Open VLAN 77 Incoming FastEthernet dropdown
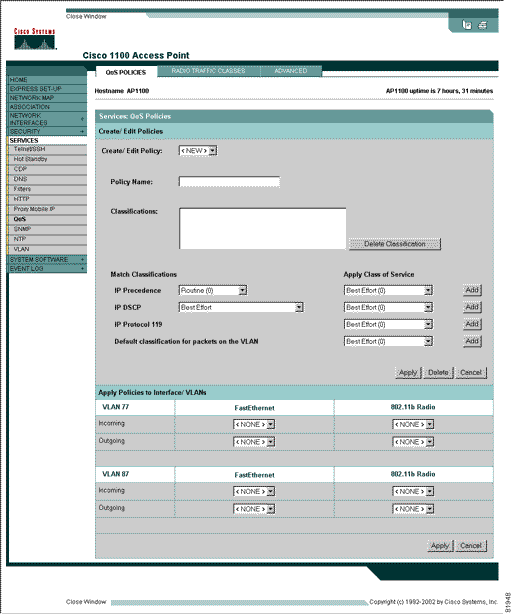Viewport: 512px width, 614px height. click(254, 425)
